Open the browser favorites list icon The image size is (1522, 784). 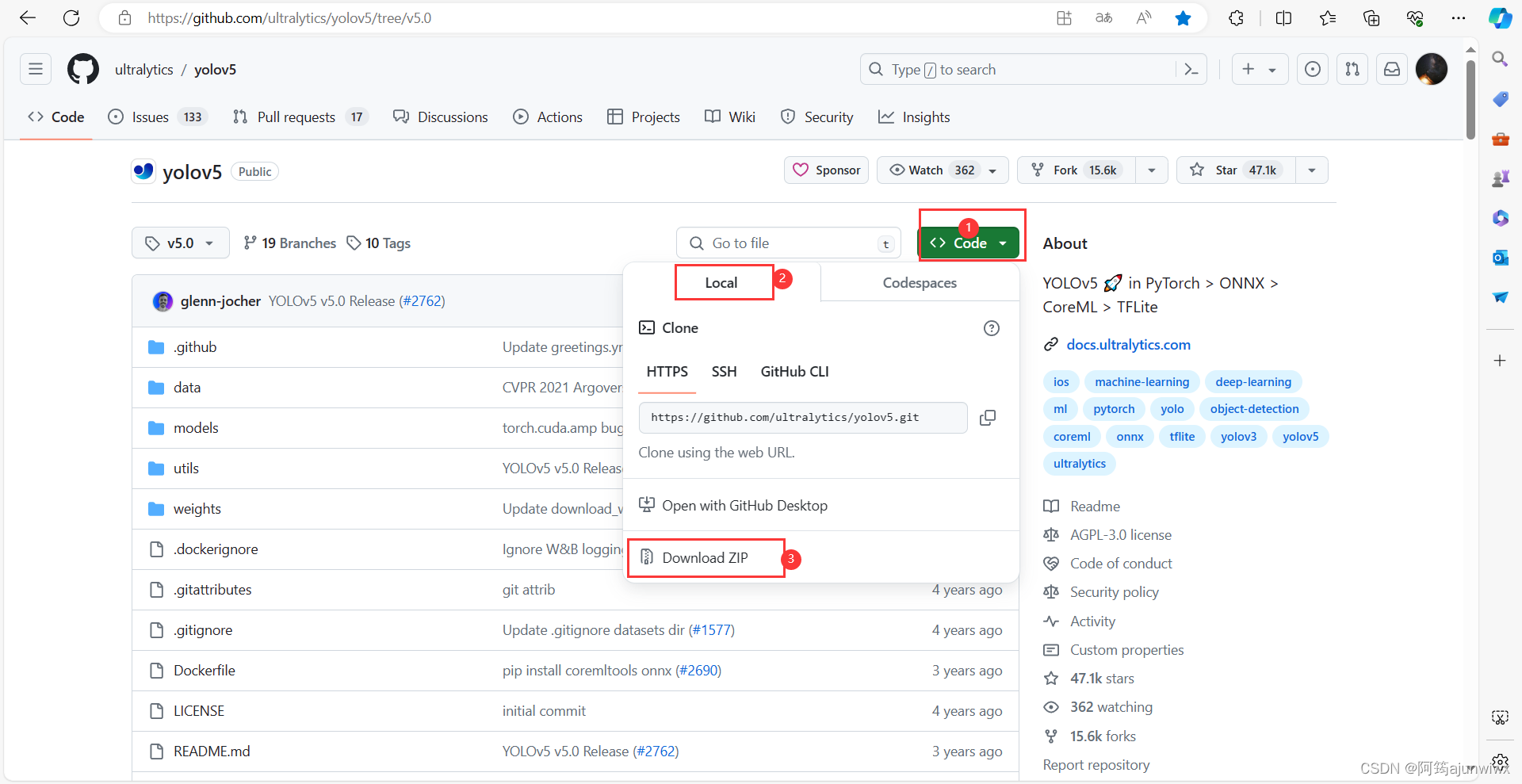tap(1328, 17)
